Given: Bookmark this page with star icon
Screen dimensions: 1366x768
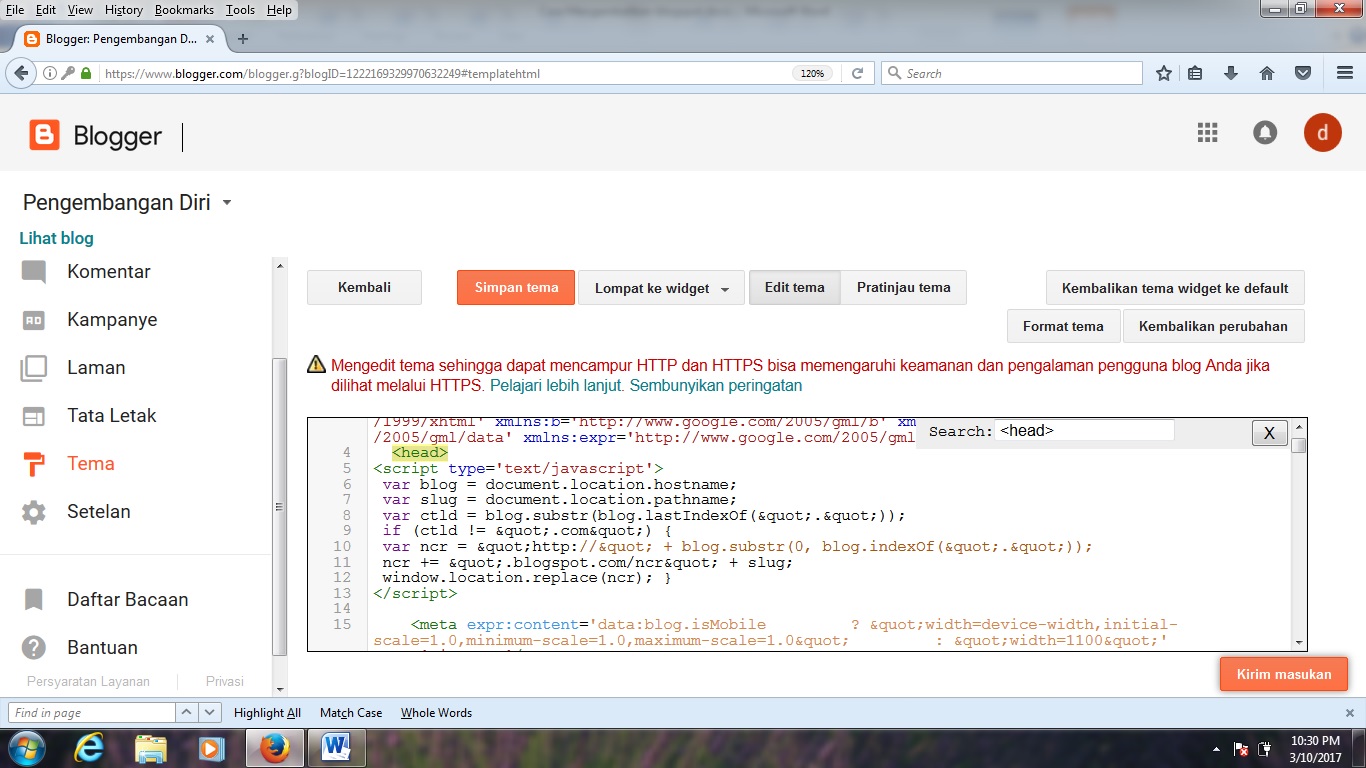Looking at the screenshot, I should tap(1164, 73).
